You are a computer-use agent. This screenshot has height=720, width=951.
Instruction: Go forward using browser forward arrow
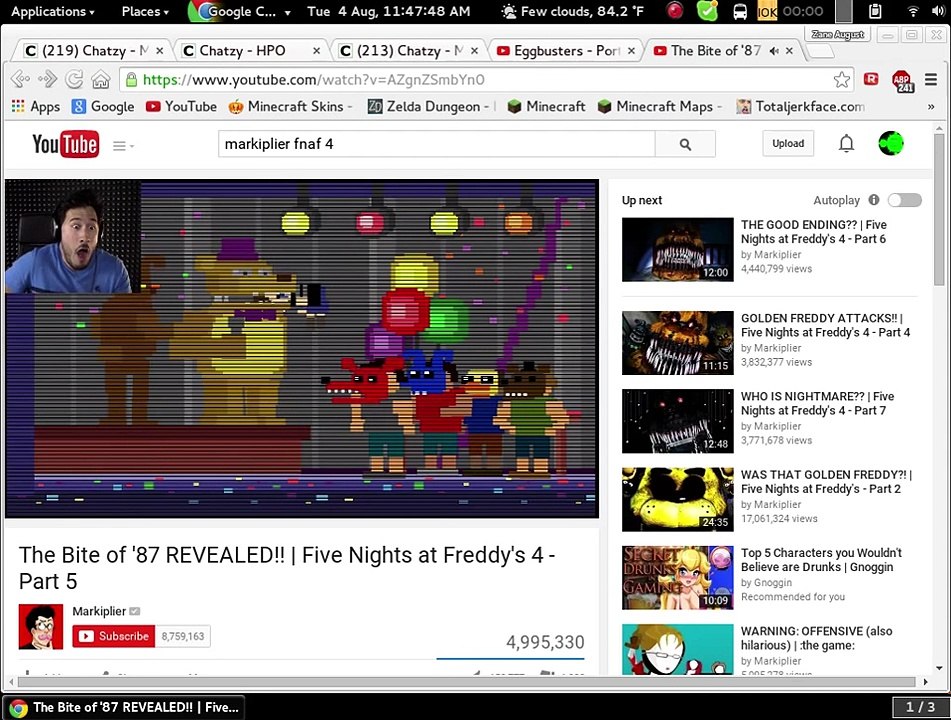click(x=47, y=79)
